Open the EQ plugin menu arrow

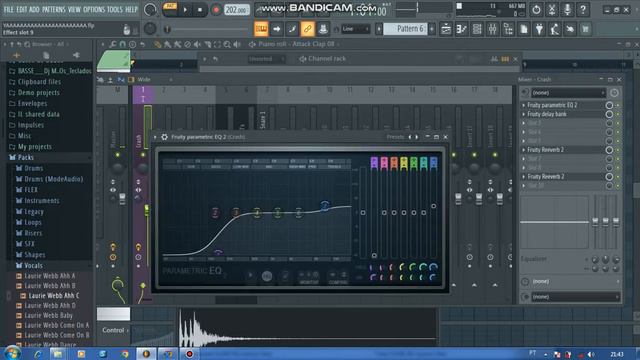(155, 137)
